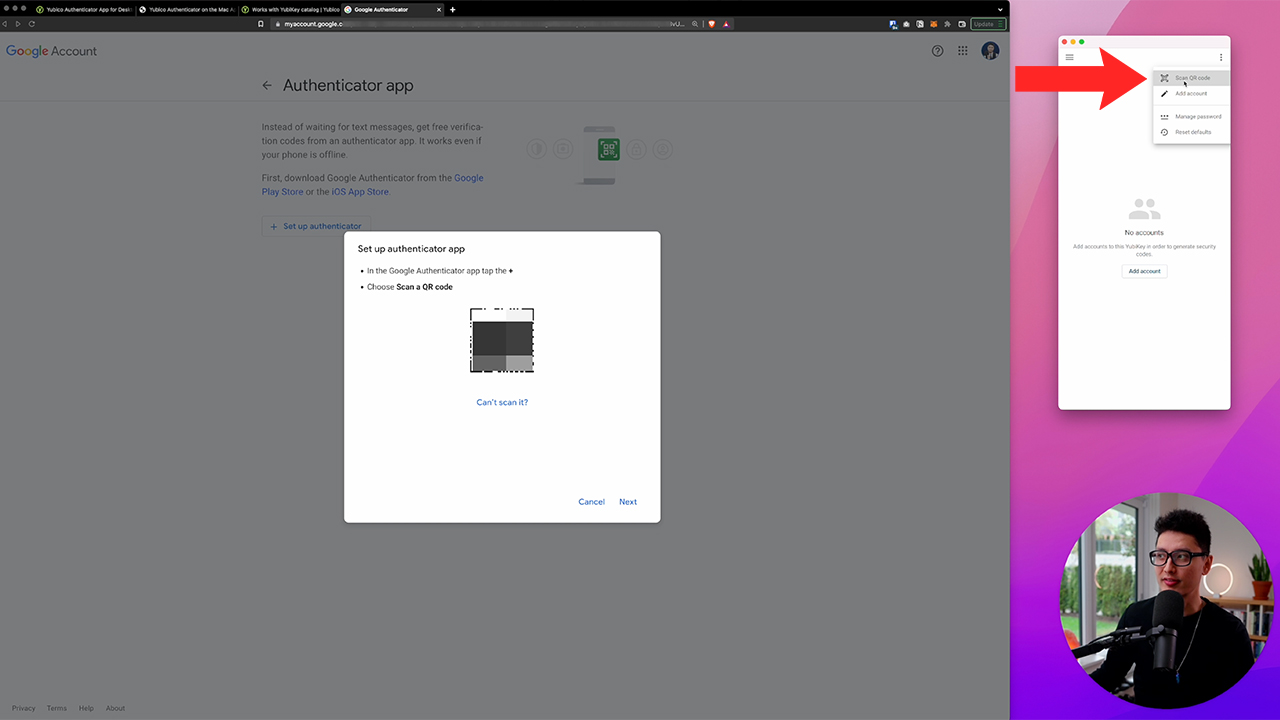This screenshot has width=1280, height=720.
Task: Open the Brave wallet icon
Action: coord(962,24)
